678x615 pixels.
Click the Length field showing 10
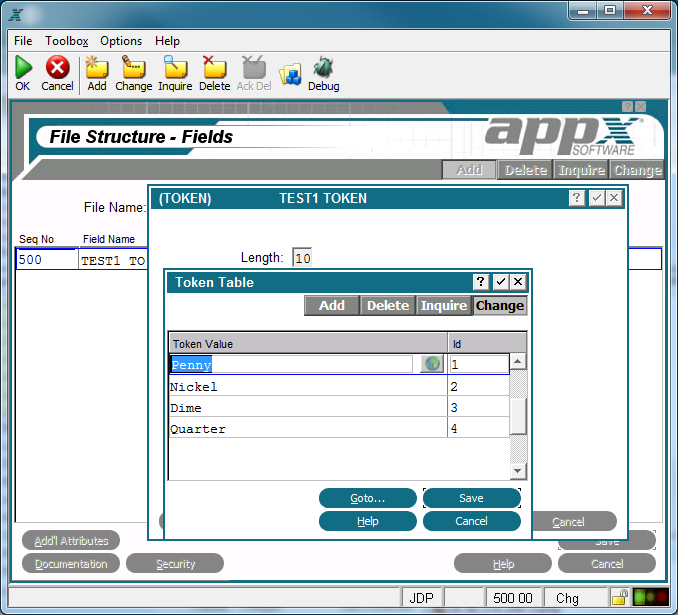[x=302, y=258]
